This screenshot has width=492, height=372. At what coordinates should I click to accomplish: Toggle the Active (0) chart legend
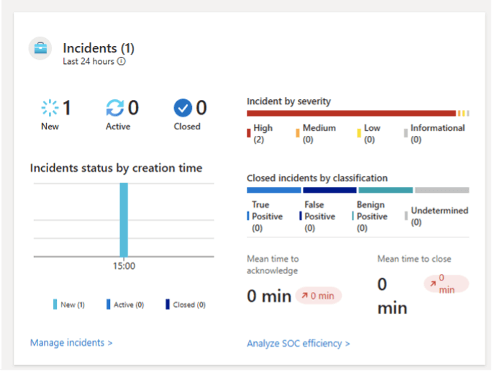coord(125,304)
